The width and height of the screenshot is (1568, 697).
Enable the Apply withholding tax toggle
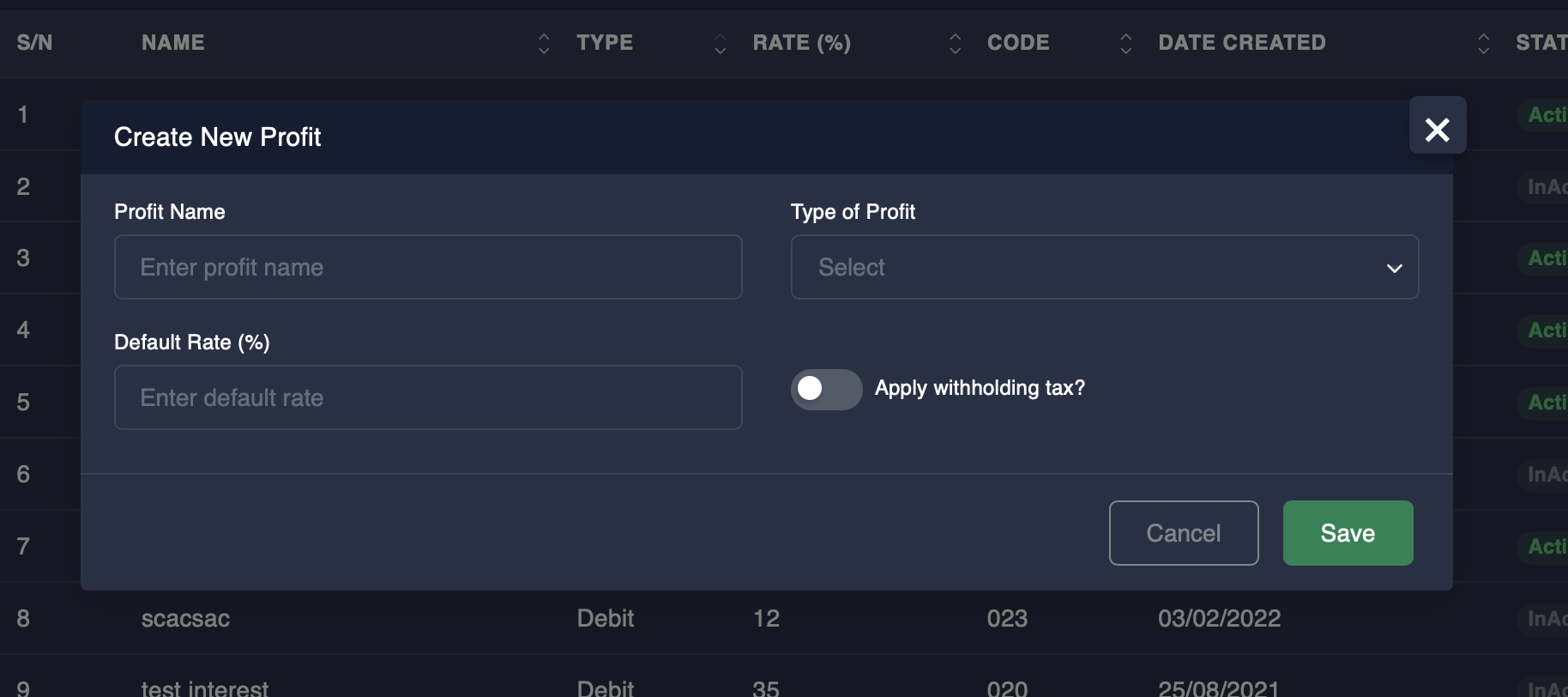[x=826, y=389]
